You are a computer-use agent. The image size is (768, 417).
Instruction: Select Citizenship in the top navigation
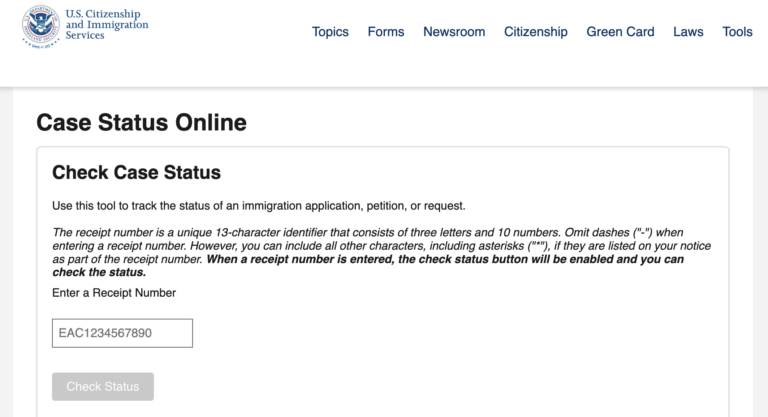[535, 32]
